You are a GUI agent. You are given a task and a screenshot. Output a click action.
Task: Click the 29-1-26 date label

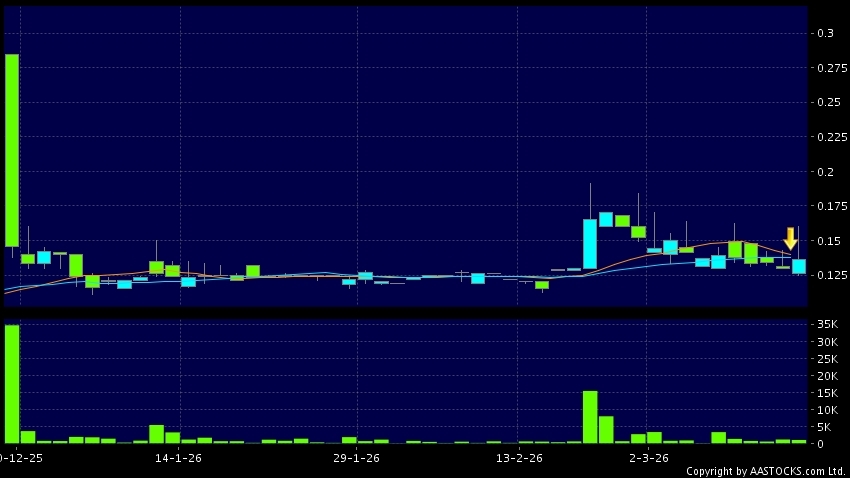pyautogui.click(x=356, y=458)
